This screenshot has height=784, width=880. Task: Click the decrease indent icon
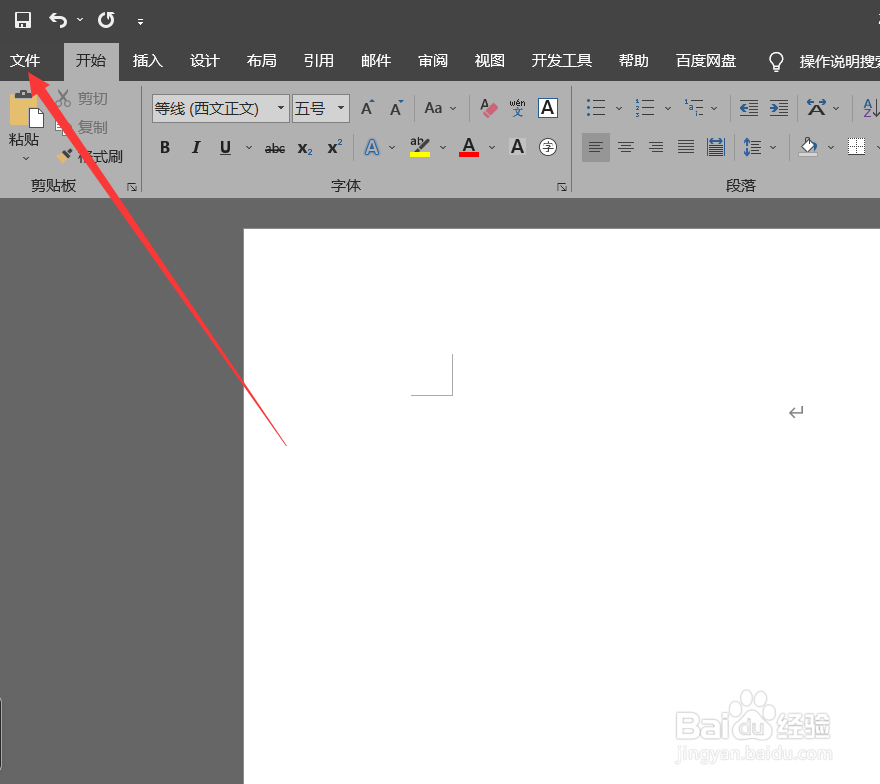(749, 108)
